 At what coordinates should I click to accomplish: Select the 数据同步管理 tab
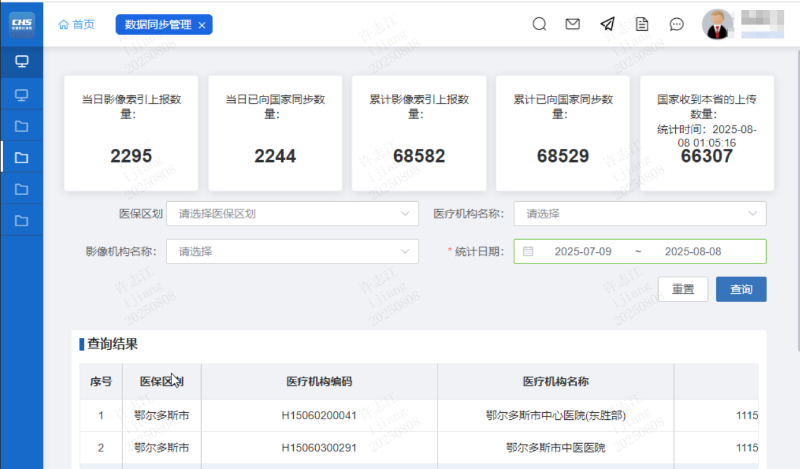pyautogui.click(x=158, y=25)
